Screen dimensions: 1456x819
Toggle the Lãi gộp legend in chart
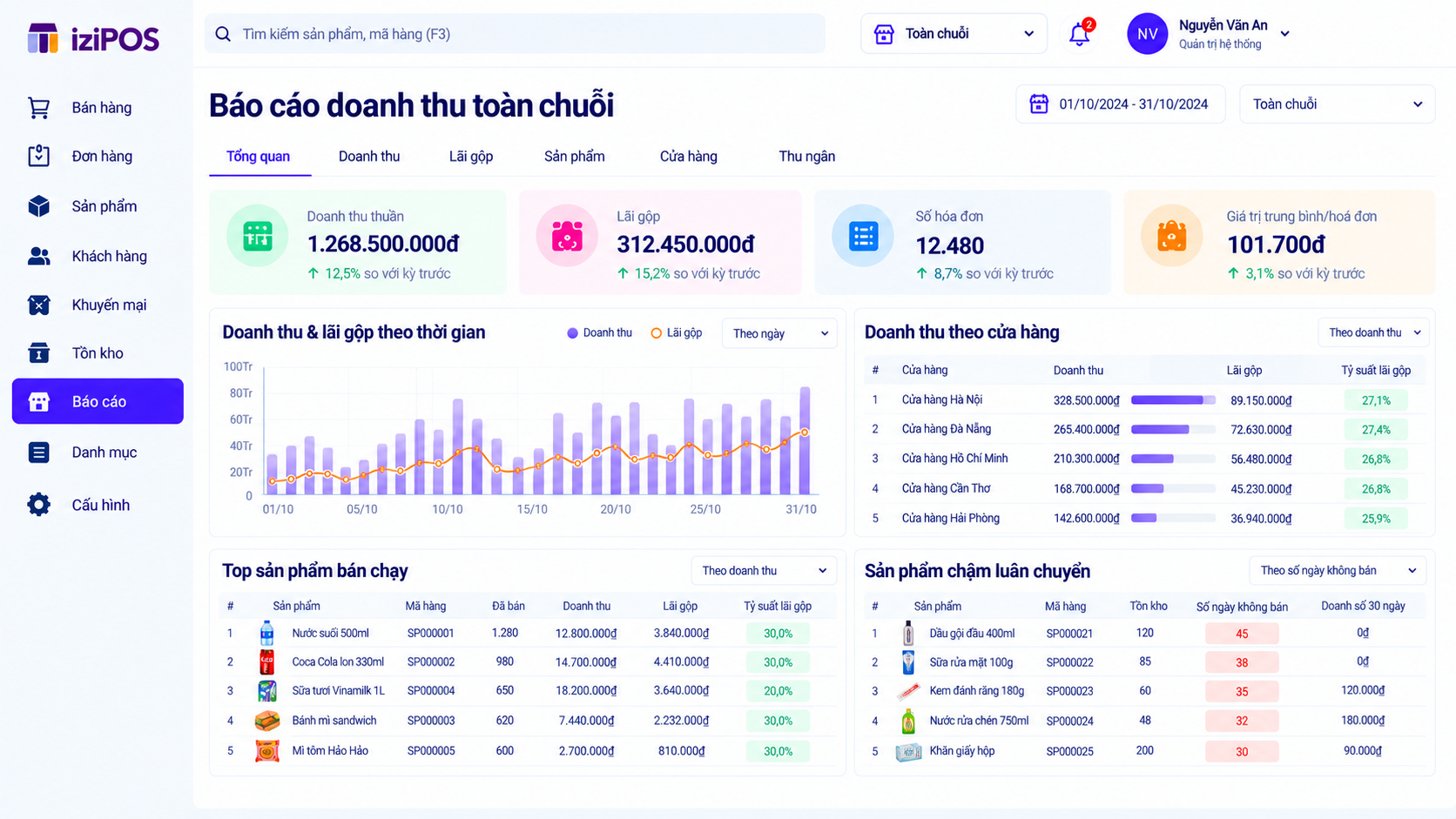tap(677, 332)
